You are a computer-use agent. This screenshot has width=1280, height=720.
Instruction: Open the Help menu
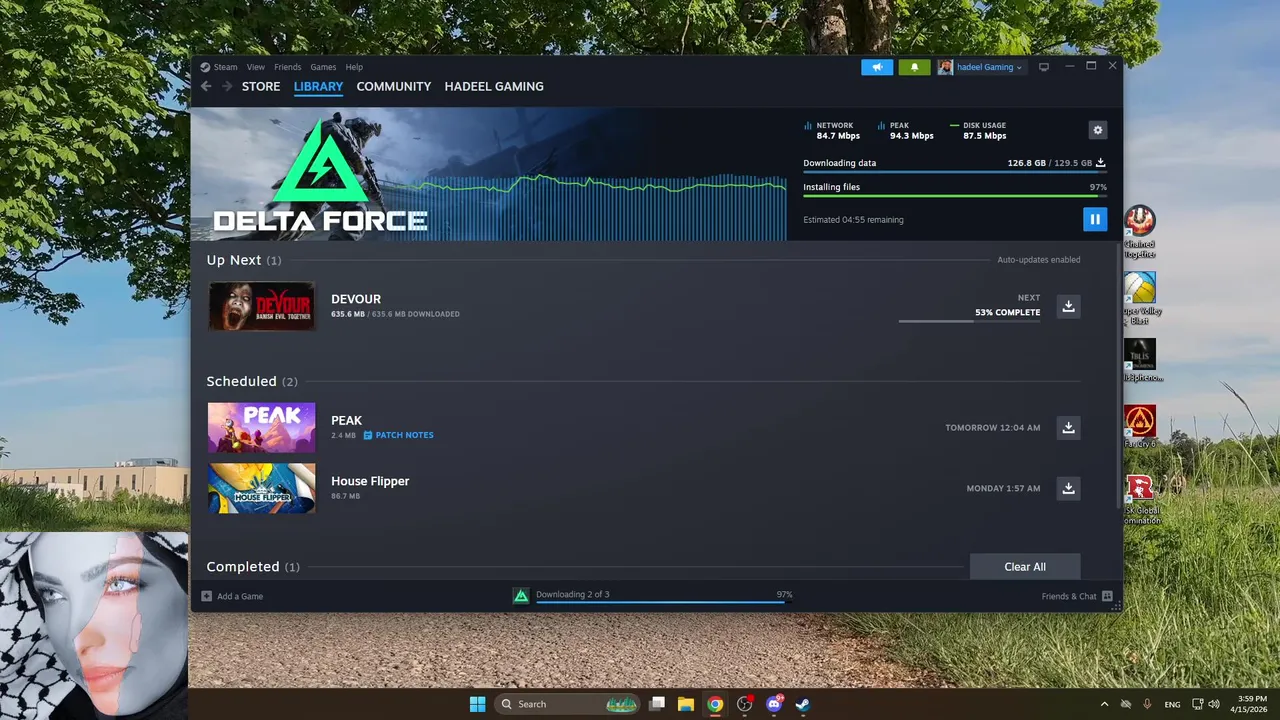coord(354,67)
